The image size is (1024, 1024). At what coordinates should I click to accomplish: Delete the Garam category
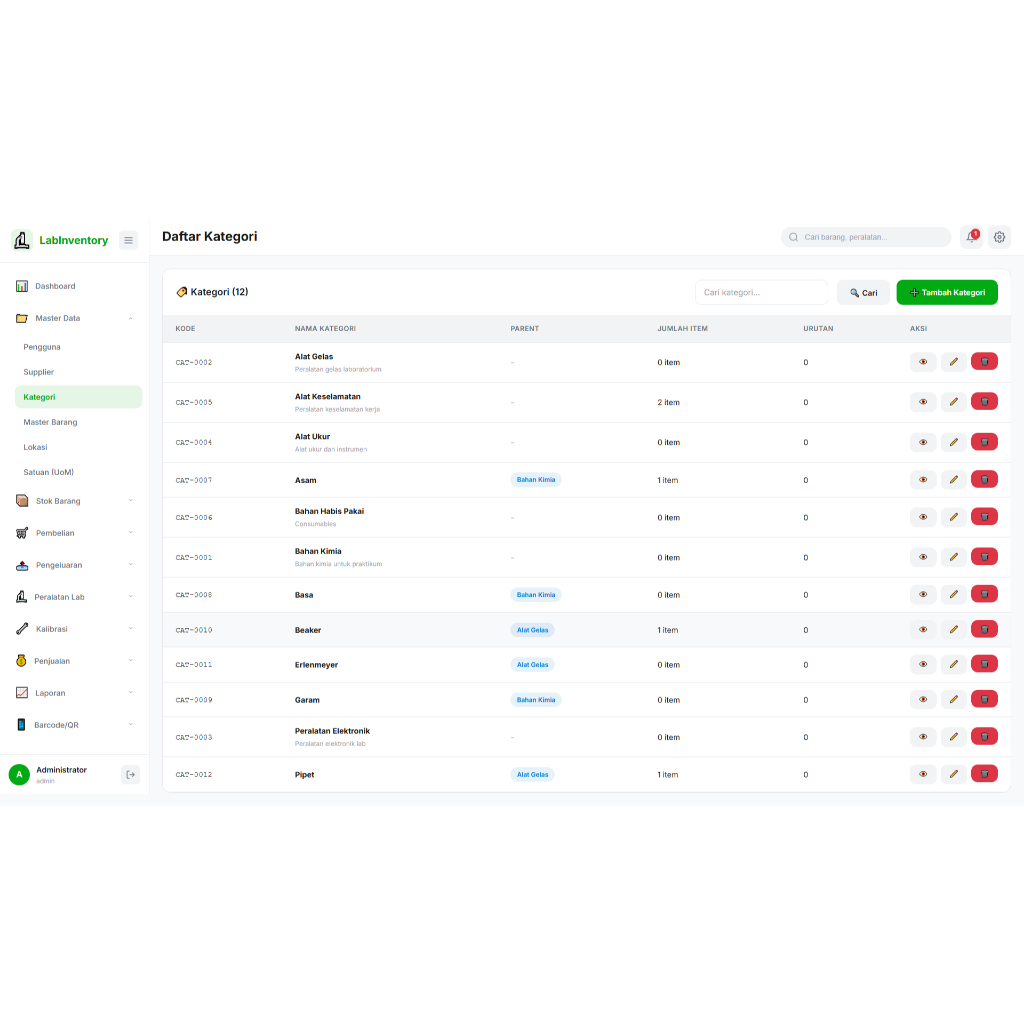pyautogui.click(x=984, y=699)
